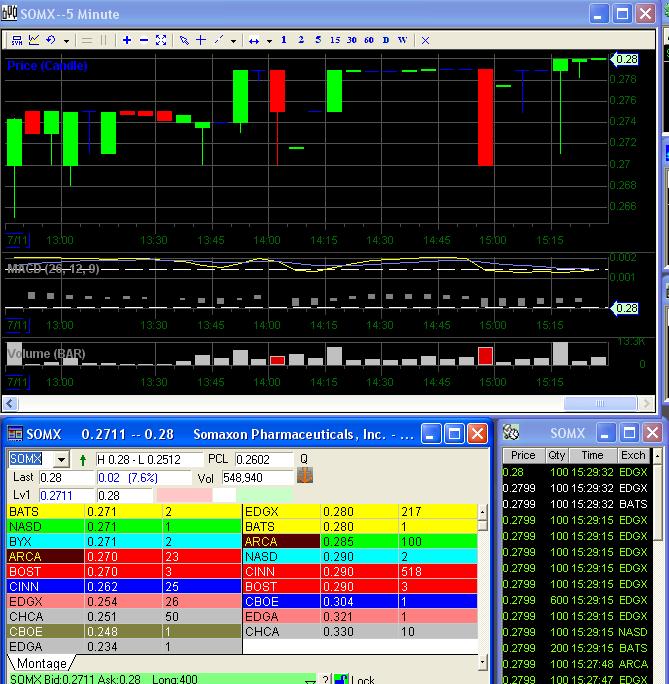Select the ARCA 0.285 ask row

[360, 542]
